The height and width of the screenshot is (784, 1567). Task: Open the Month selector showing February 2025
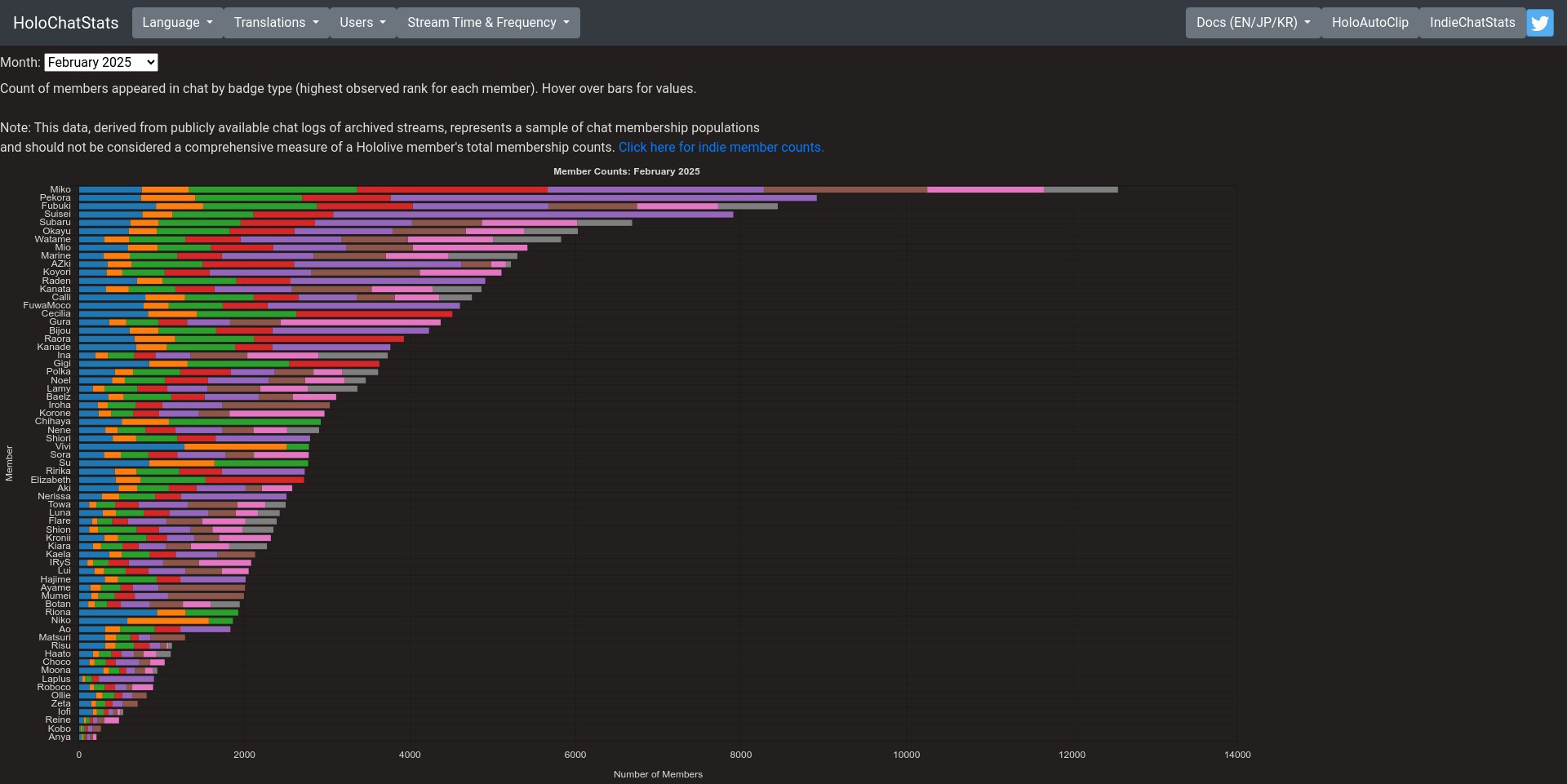(x=101, y=63)
